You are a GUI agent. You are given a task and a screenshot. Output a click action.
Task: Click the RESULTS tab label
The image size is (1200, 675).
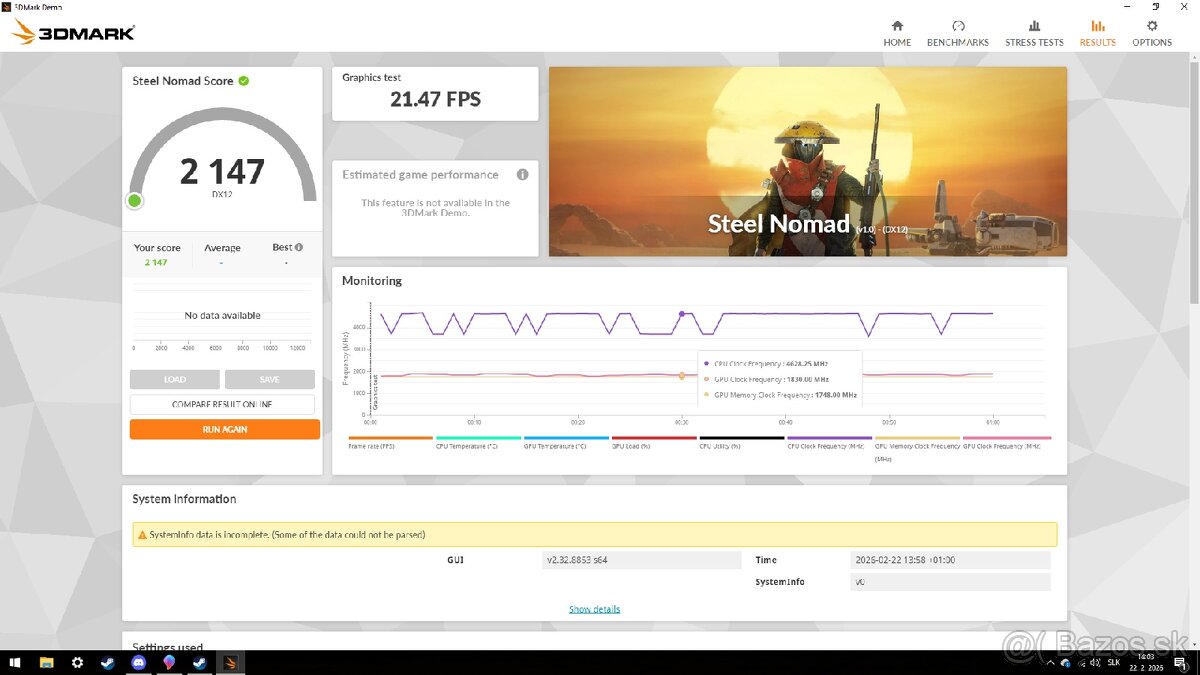[x=1097, y=43]
